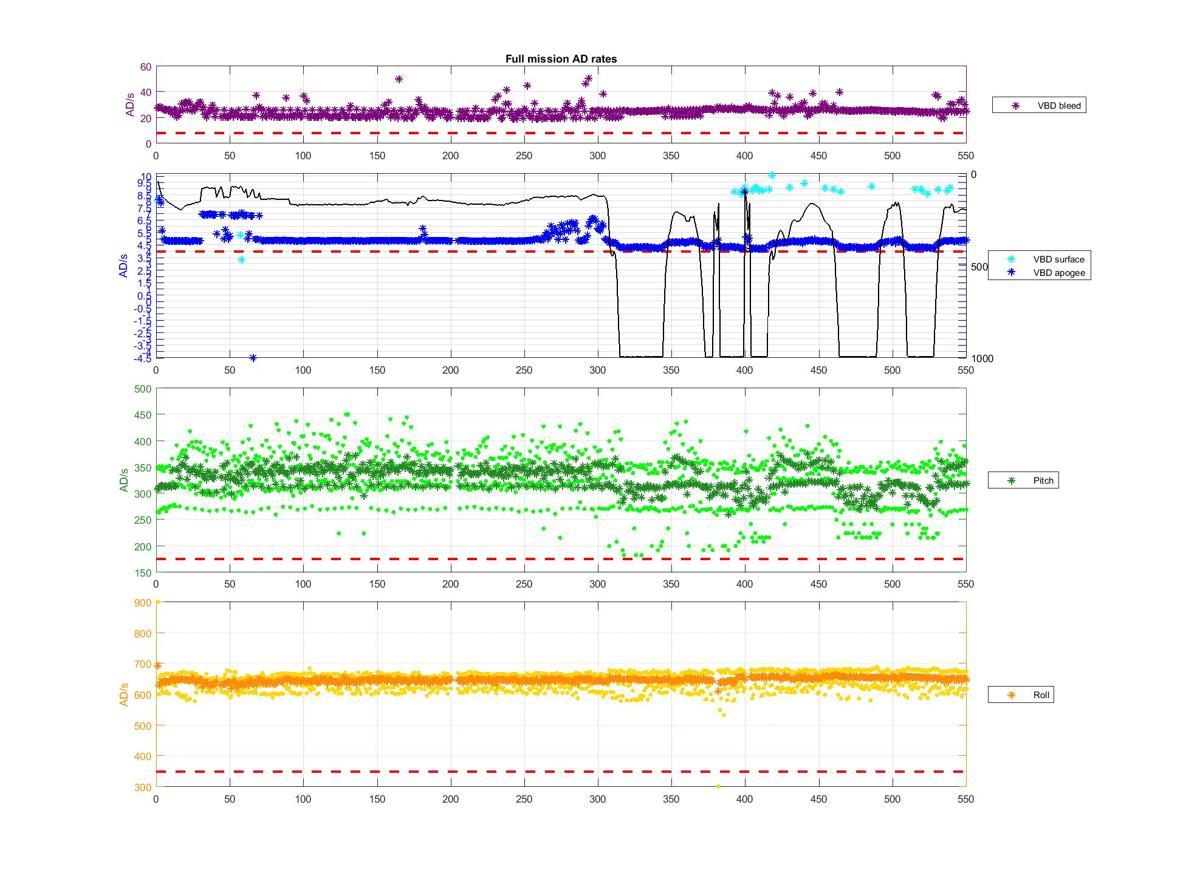Screen dimensions: 1200x885
Task: Select red dashed threshold line in Pitch plot
Action: (x=560, y=559)
